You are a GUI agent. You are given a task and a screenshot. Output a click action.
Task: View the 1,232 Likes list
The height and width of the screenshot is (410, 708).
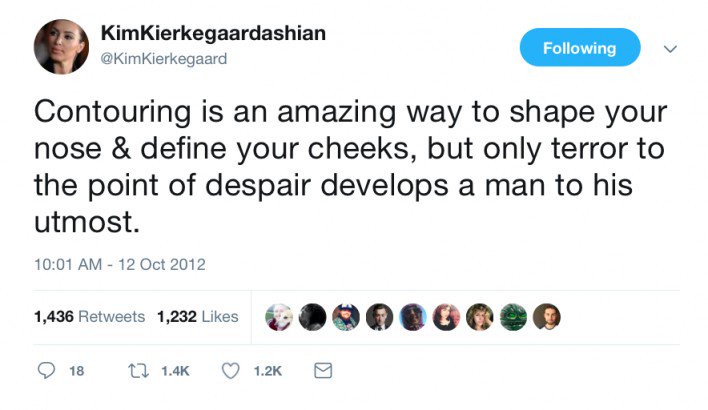pyautogui.click(x=197, y=317)
